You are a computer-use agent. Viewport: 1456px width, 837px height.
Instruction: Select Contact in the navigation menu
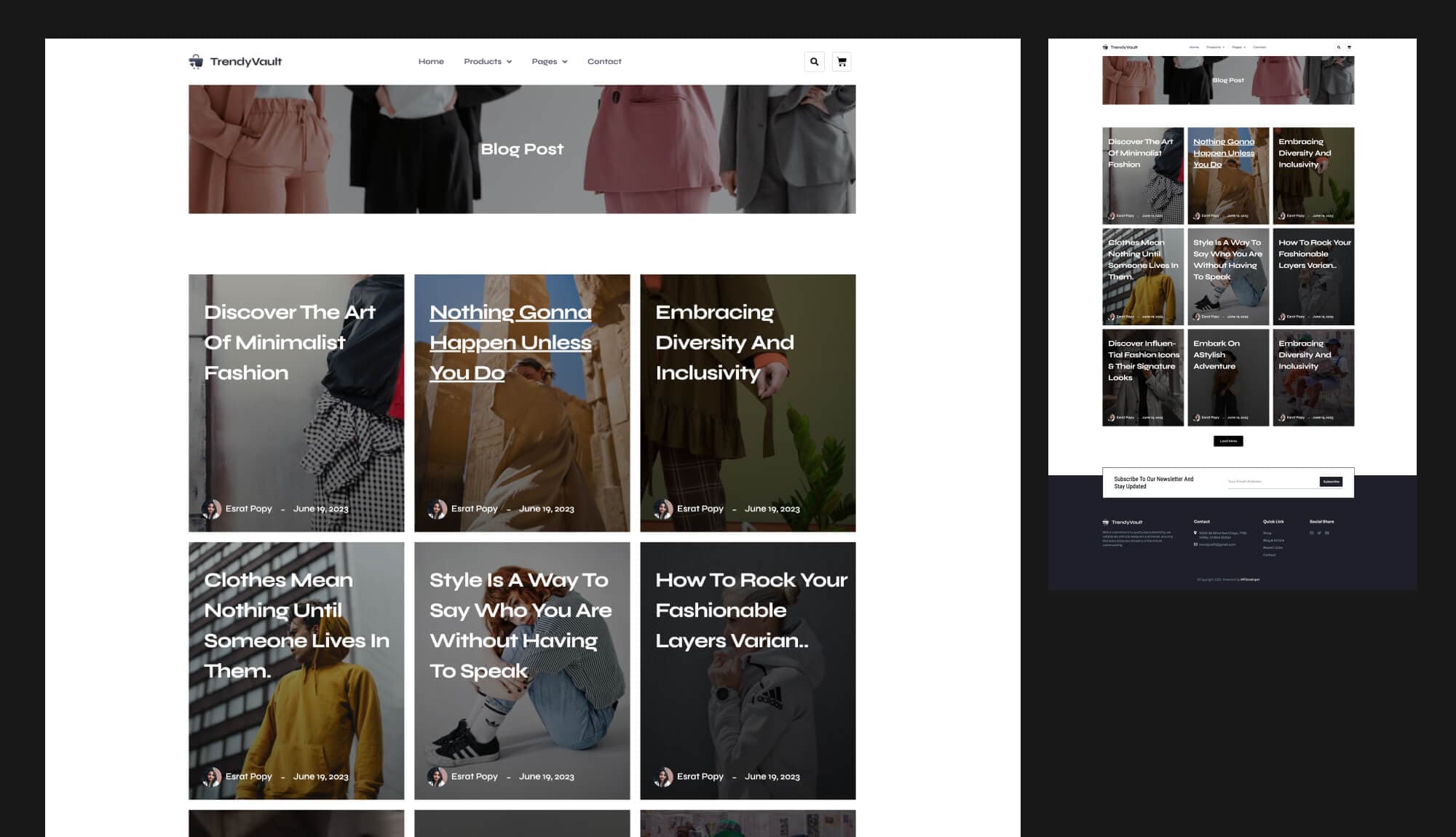pyautogui.click(x=604, y=61)
